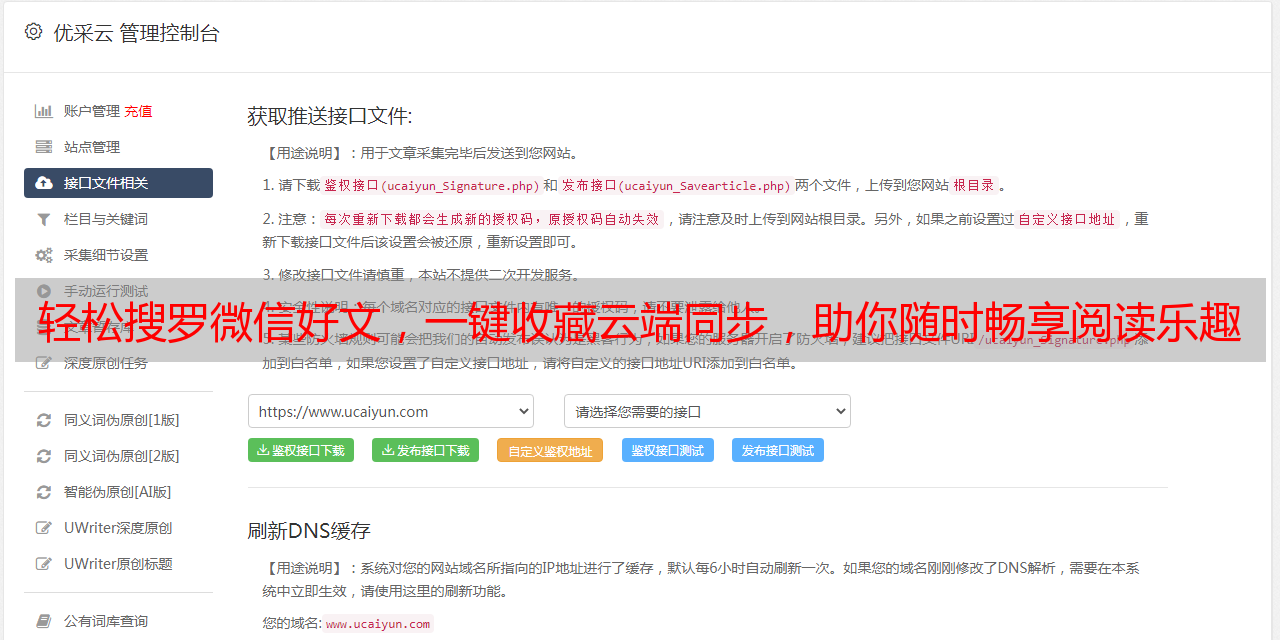Click the gear icon beside 优采云 管理控制台
Screen dimensions: 1280x640
click(x=33, y=32)
